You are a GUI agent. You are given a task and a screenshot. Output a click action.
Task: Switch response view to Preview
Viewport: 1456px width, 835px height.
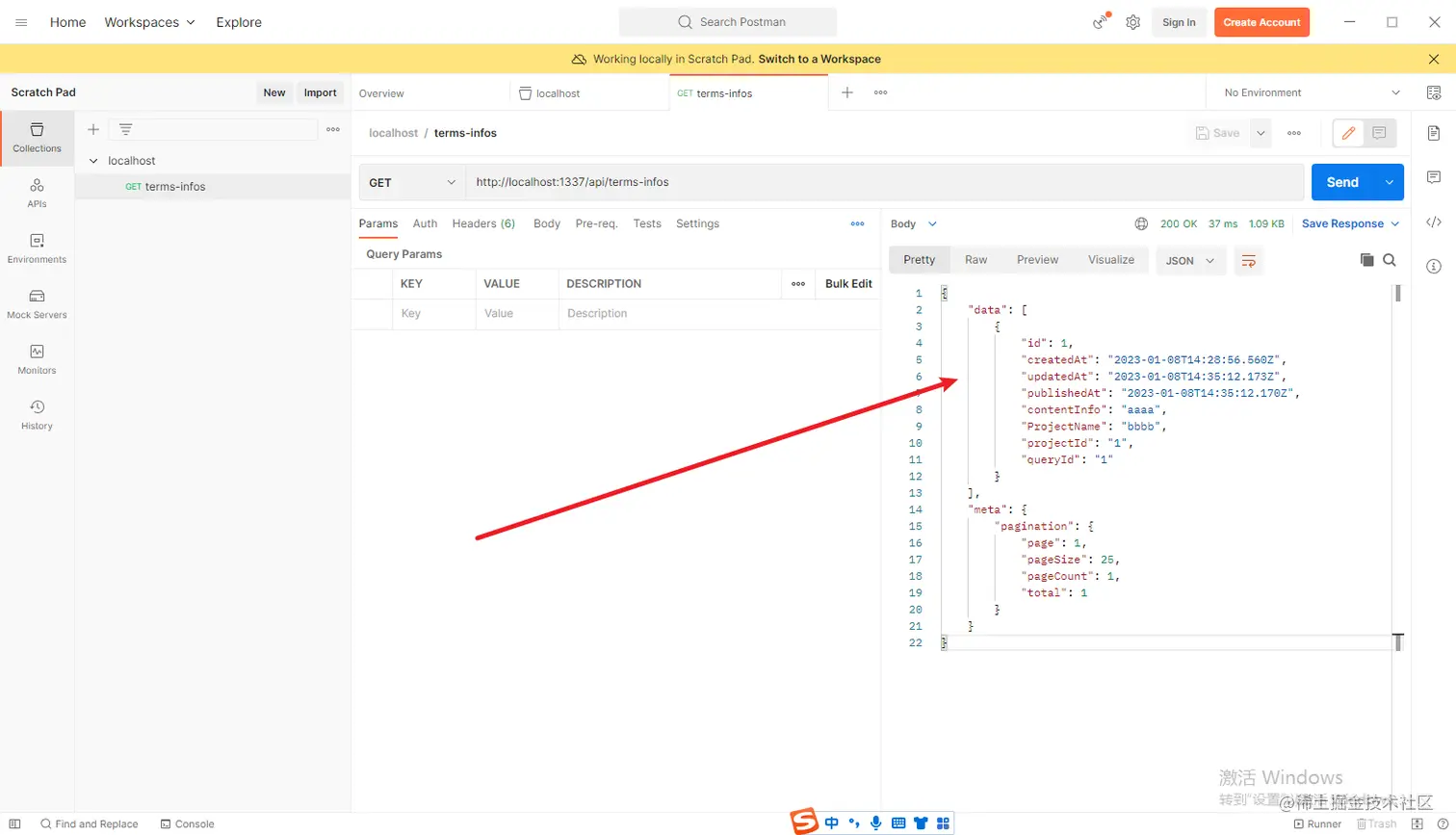[1037, 260]
